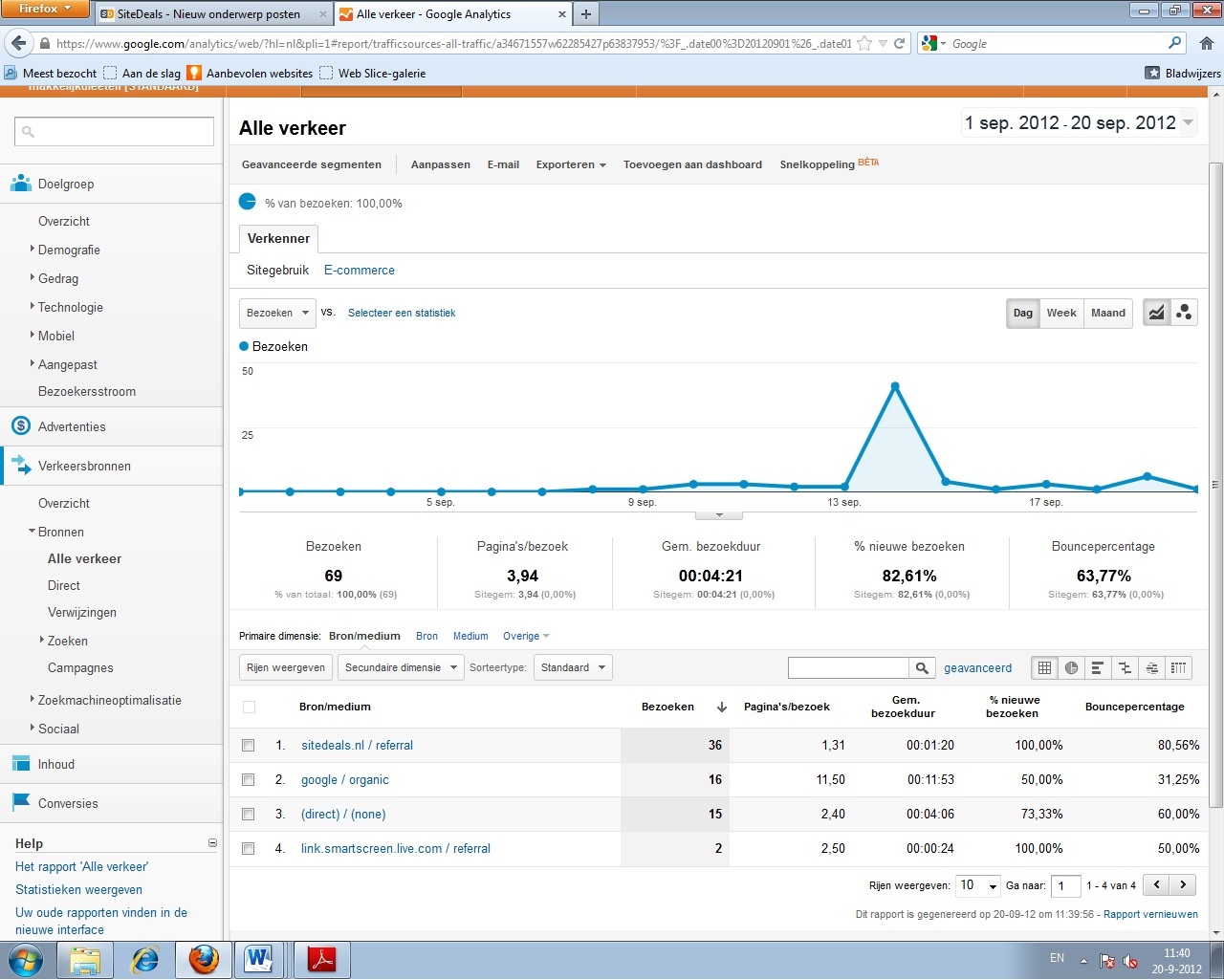Click Geavanceerde segmenten button
This screenshot has width=1224, height=980.
pyautogui.click(x=312, y=164)
